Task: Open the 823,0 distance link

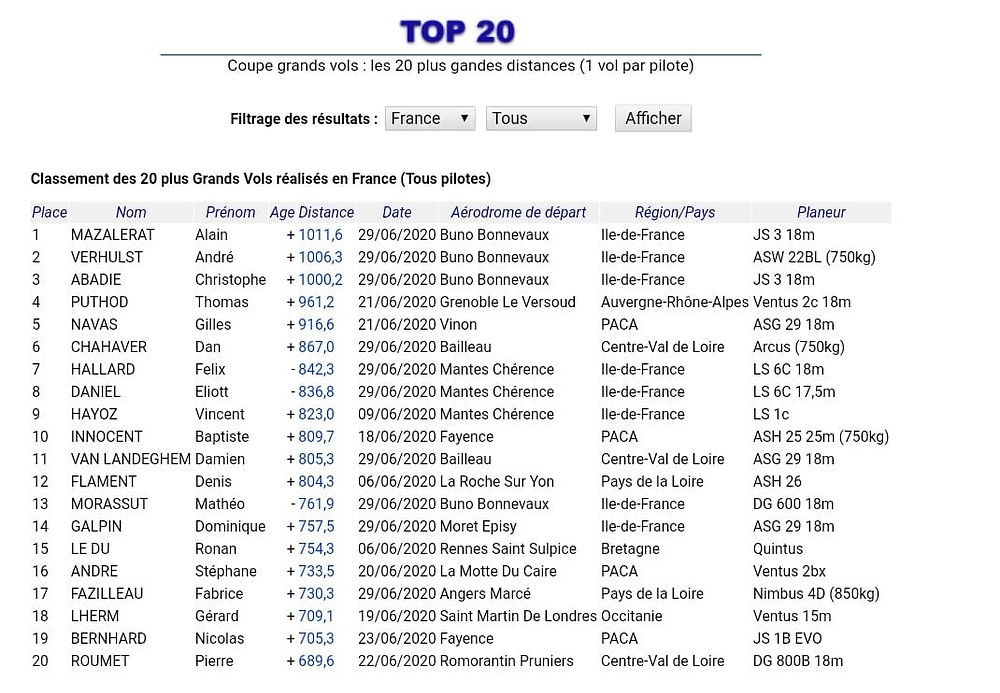Action: 316,414
